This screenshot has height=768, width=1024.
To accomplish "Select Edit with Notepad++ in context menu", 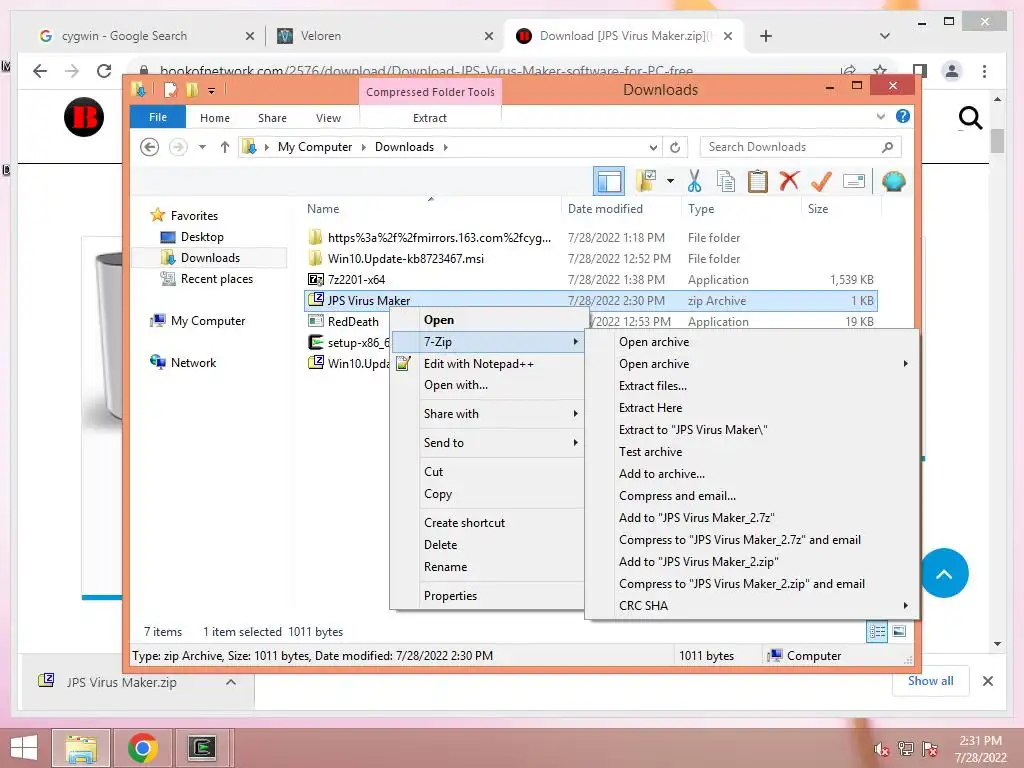I will 479,364.
